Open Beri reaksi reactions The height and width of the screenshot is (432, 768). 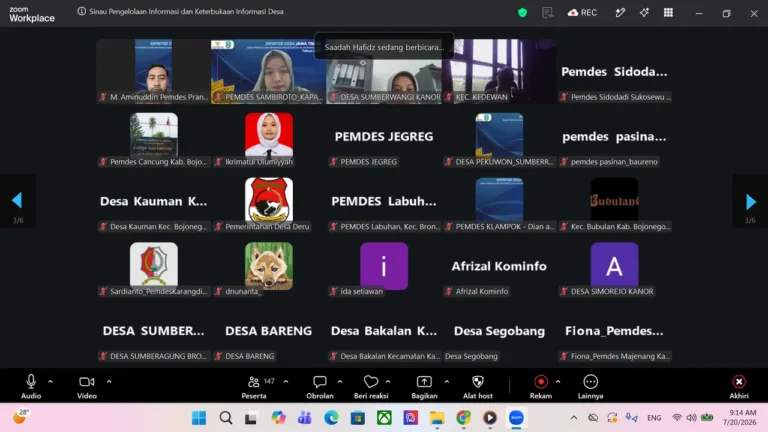coord(371,386)
